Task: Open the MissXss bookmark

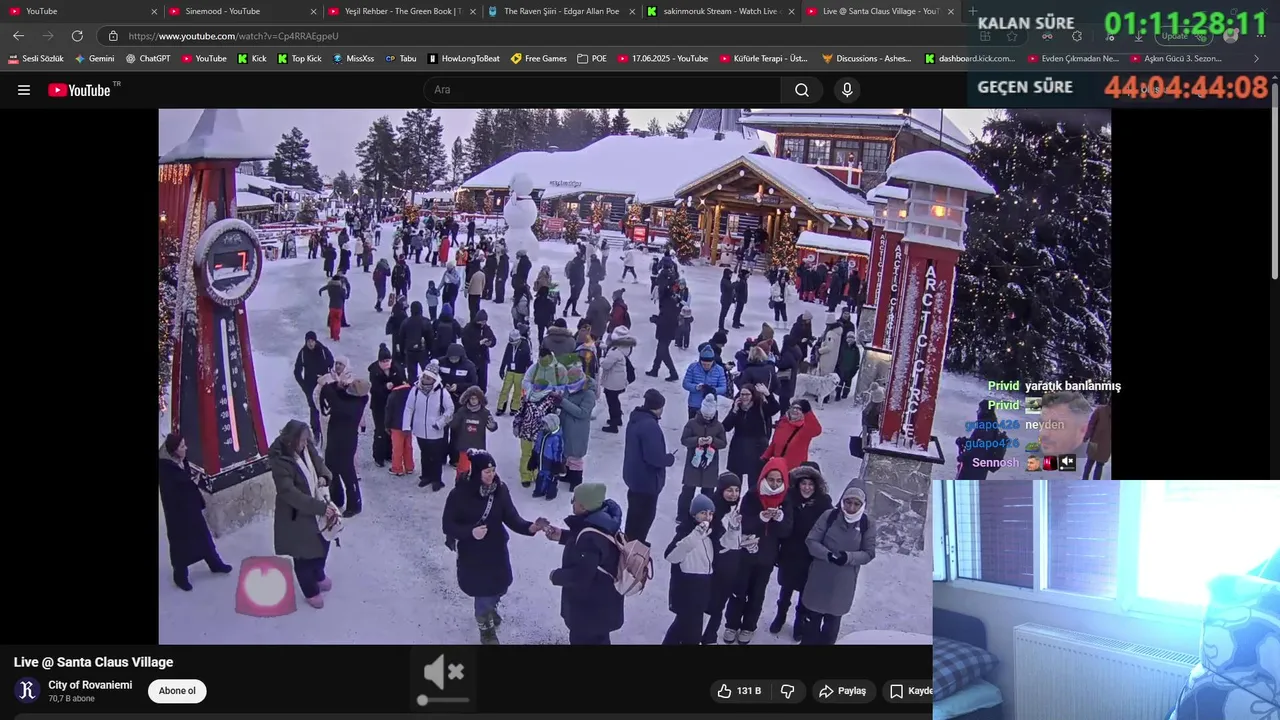Action: (x=353, y=59)
